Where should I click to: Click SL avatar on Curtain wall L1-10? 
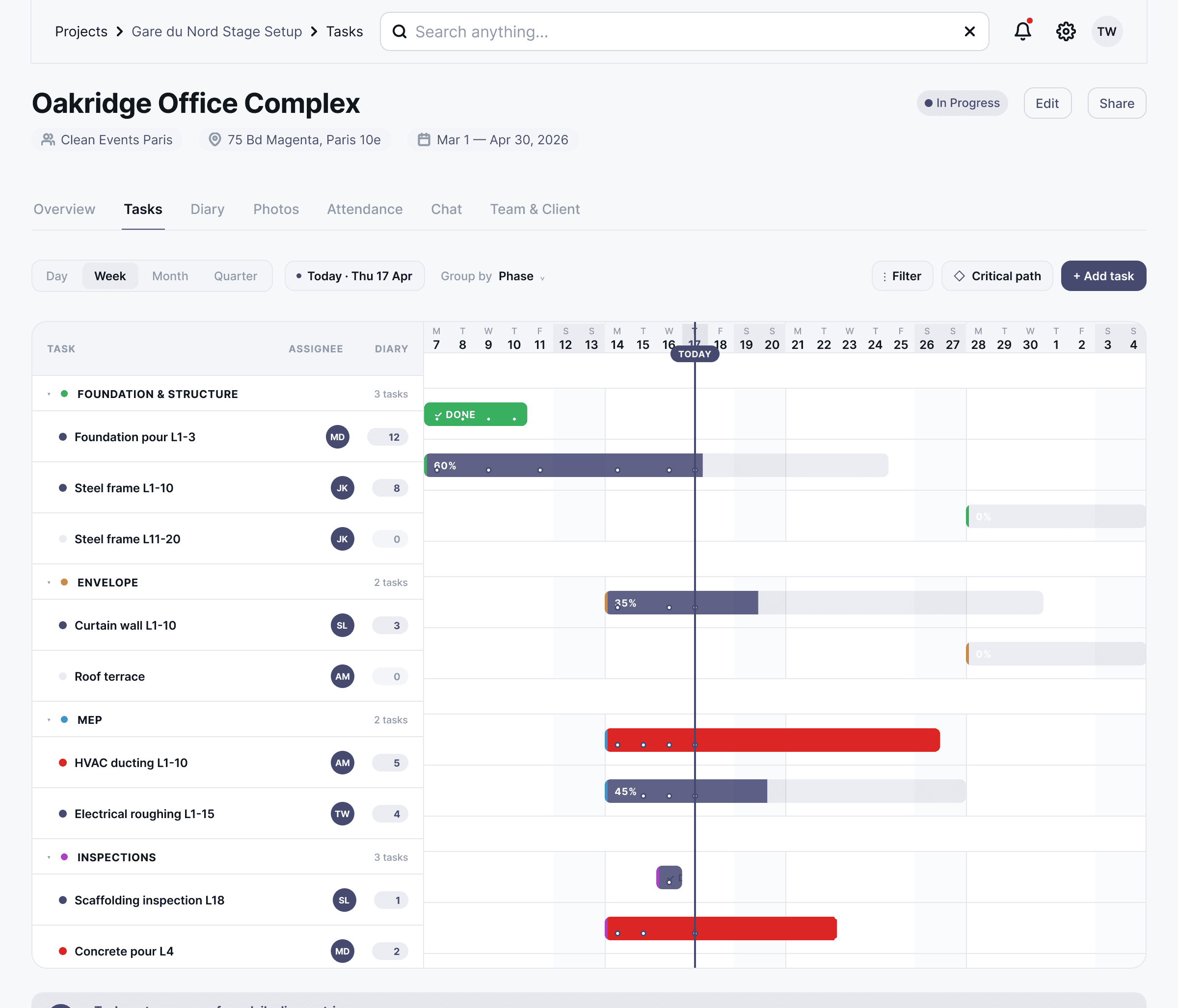[342, 625]
